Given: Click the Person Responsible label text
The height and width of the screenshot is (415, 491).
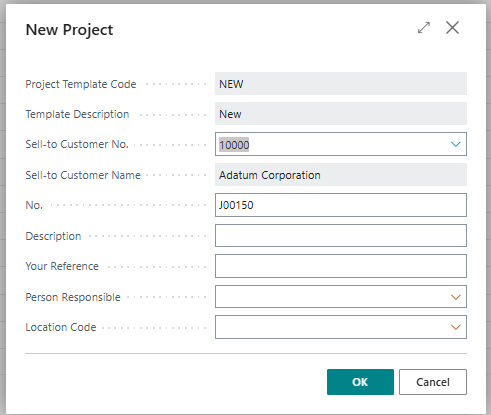Looking at the screenshot, I should tap(73, 297).
